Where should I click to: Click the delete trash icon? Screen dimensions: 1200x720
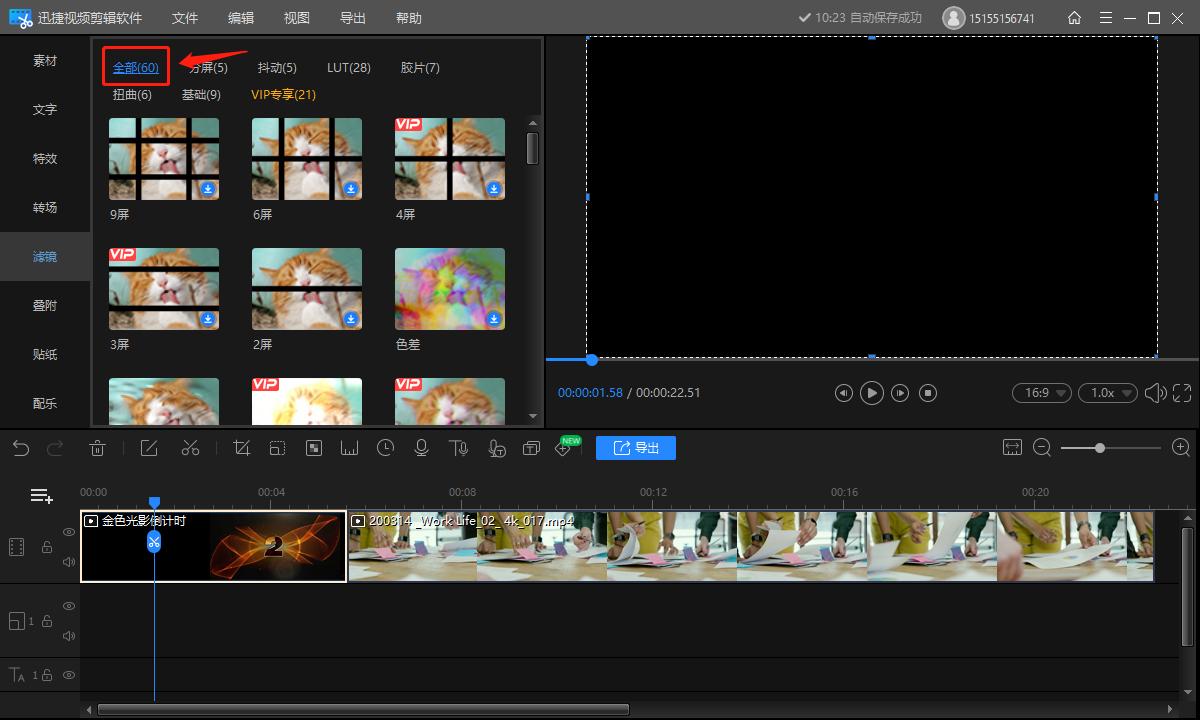(x=98, y=448)
